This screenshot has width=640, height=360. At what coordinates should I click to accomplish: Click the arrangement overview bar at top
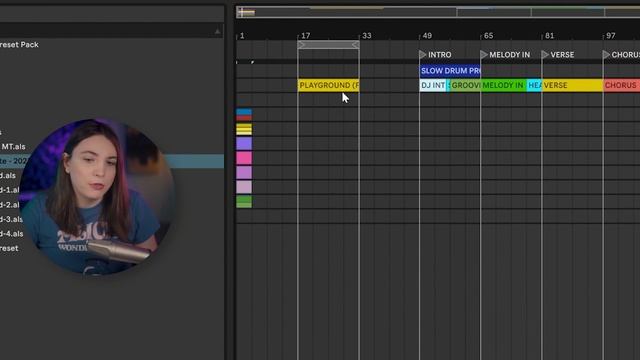438,12
